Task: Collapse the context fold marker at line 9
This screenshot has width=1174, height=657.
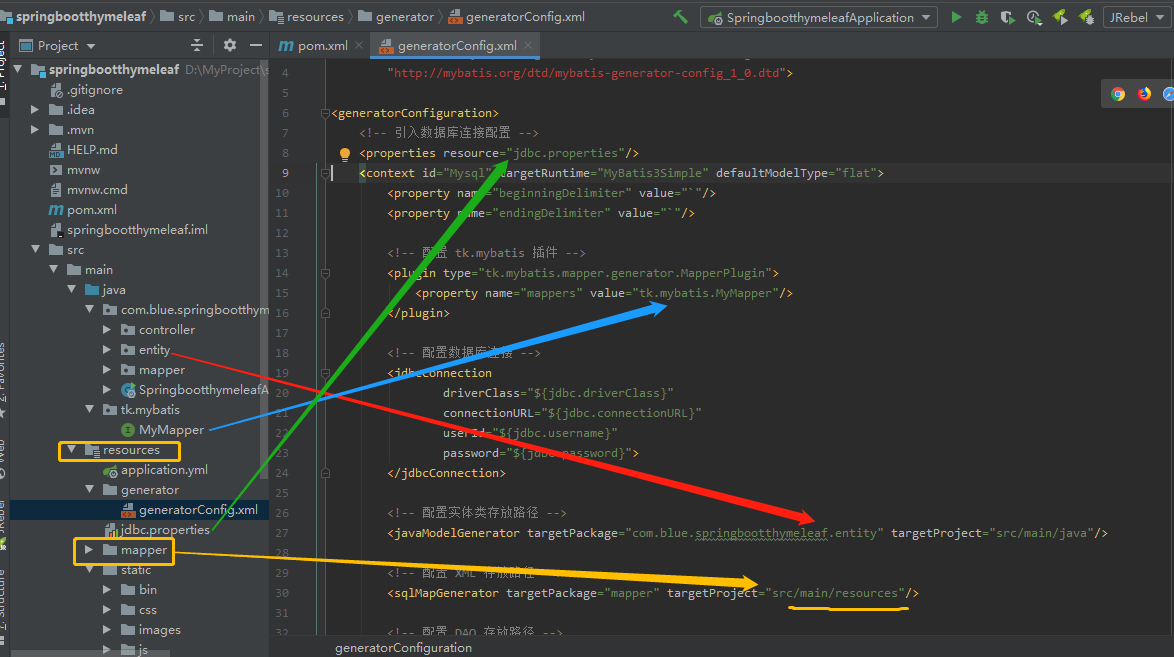Action: (x=325, y=173)
